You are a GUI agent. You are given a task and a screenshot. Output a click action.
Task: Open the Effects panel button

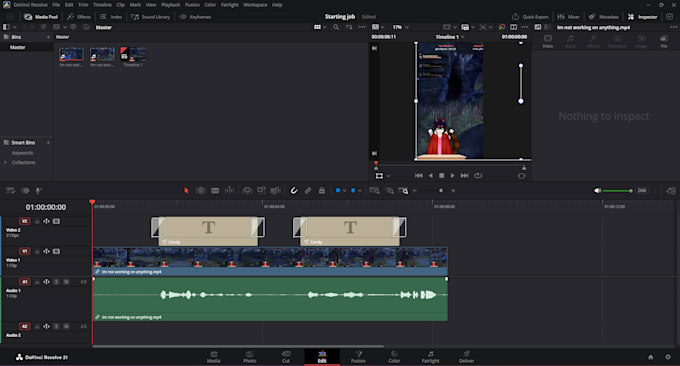coord(79,17)
